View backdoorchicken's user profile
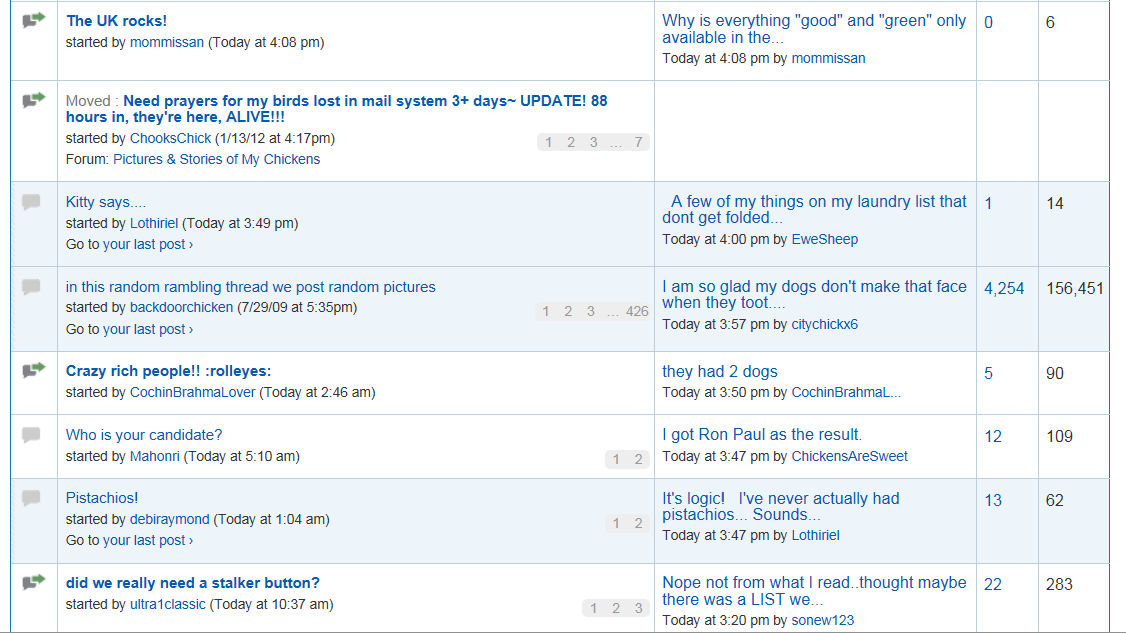 tap(181, 307)
